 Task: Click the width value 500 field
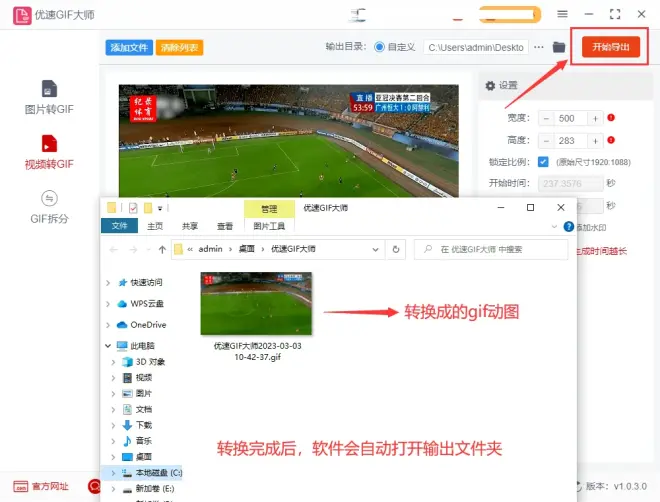coord(571,119)
